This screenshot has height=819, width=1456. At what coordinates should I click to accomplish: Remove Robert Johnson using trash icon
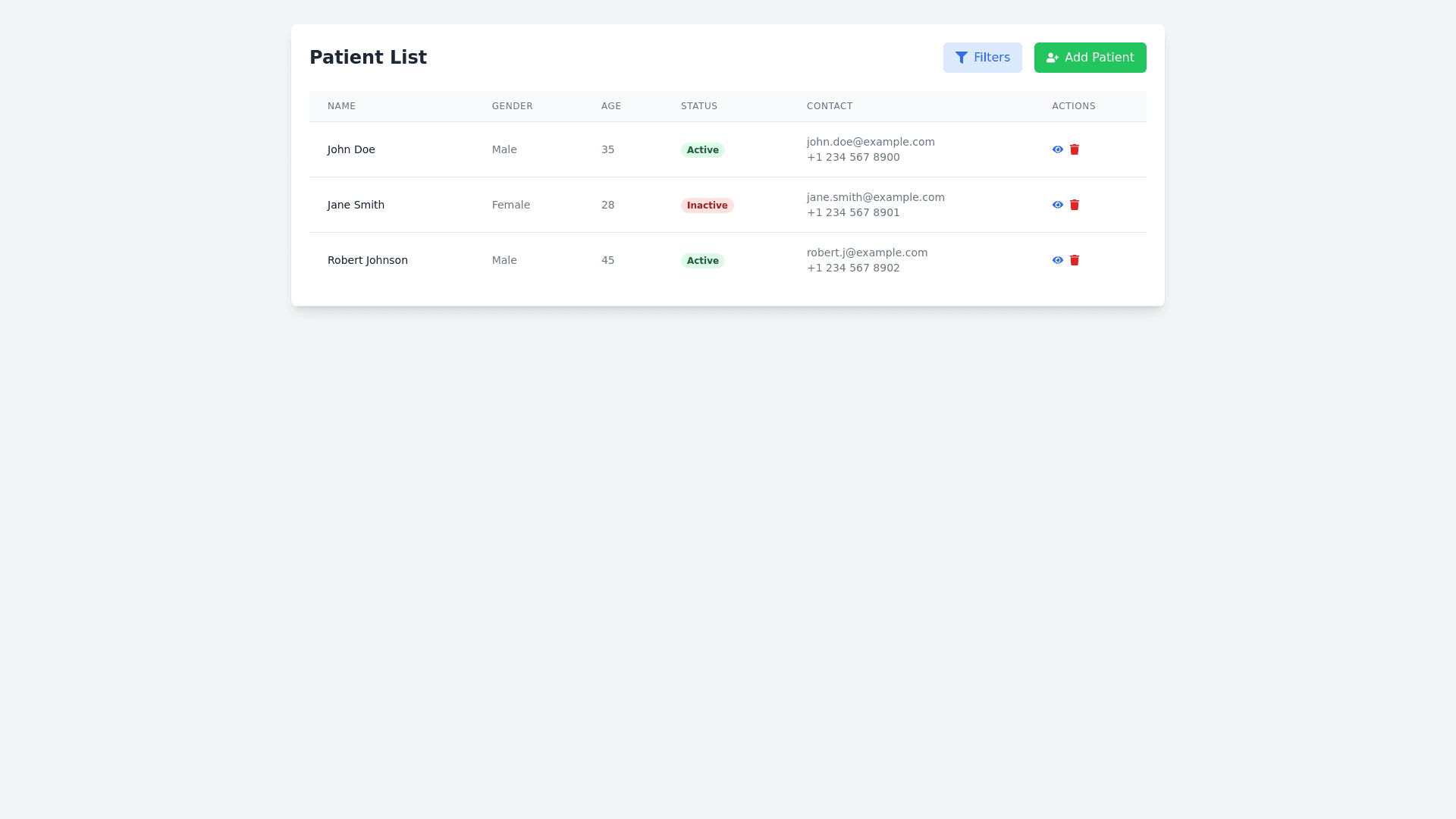coord(1074,260)
